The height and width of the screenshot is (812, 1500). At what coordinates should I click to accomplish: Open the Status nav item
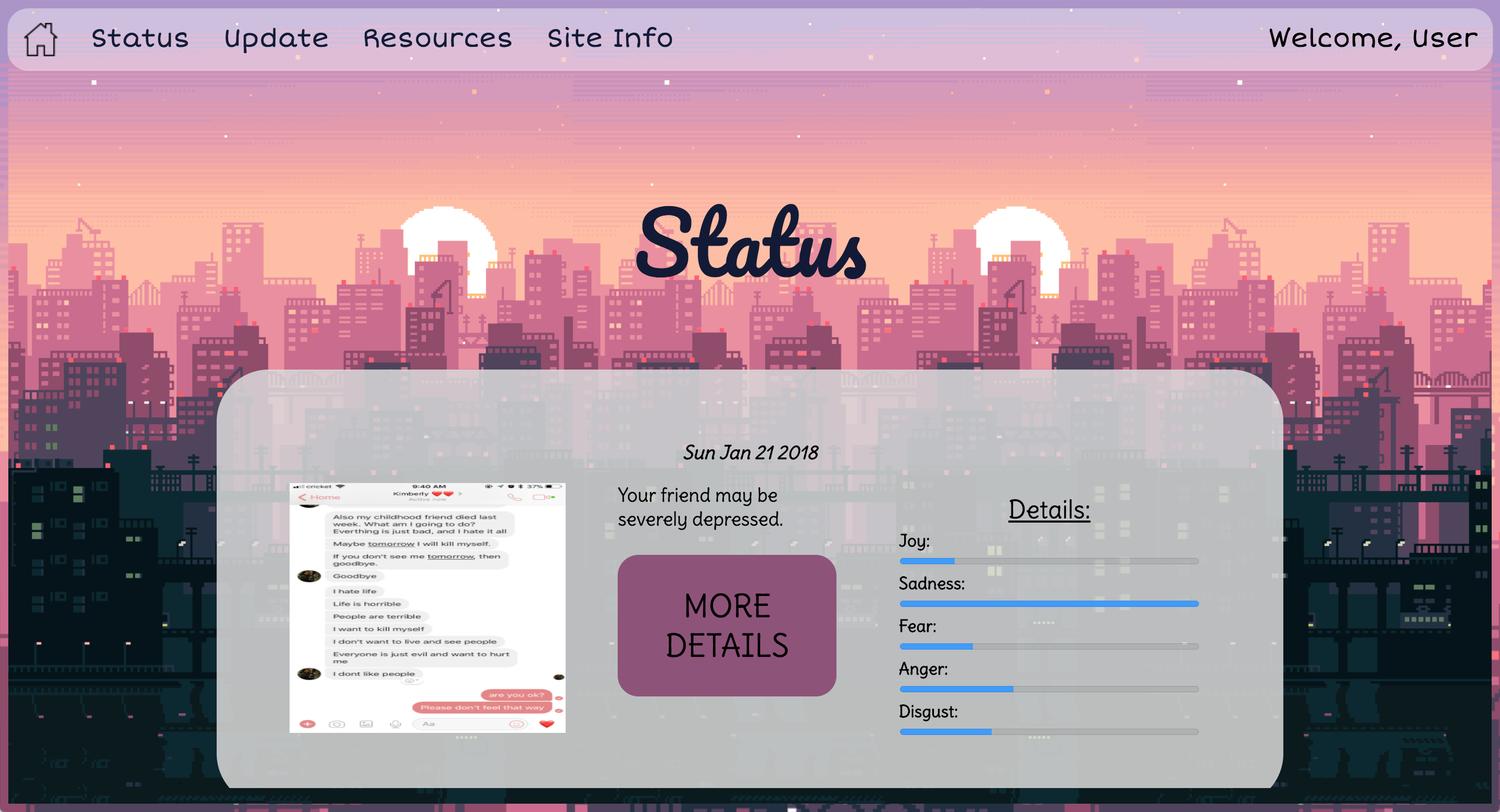(140, 39)
